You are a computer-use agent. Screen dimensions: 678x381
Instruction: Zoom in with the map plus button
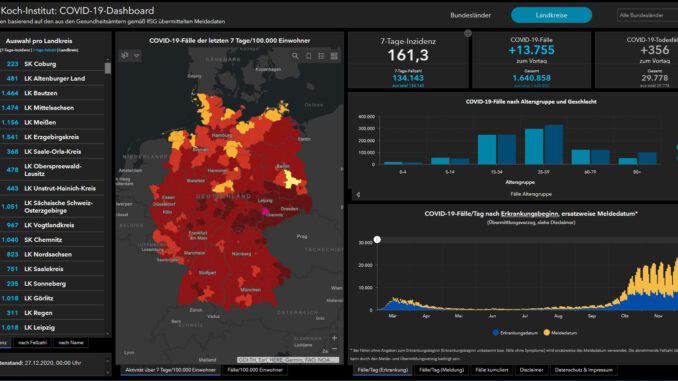[334, 338]
